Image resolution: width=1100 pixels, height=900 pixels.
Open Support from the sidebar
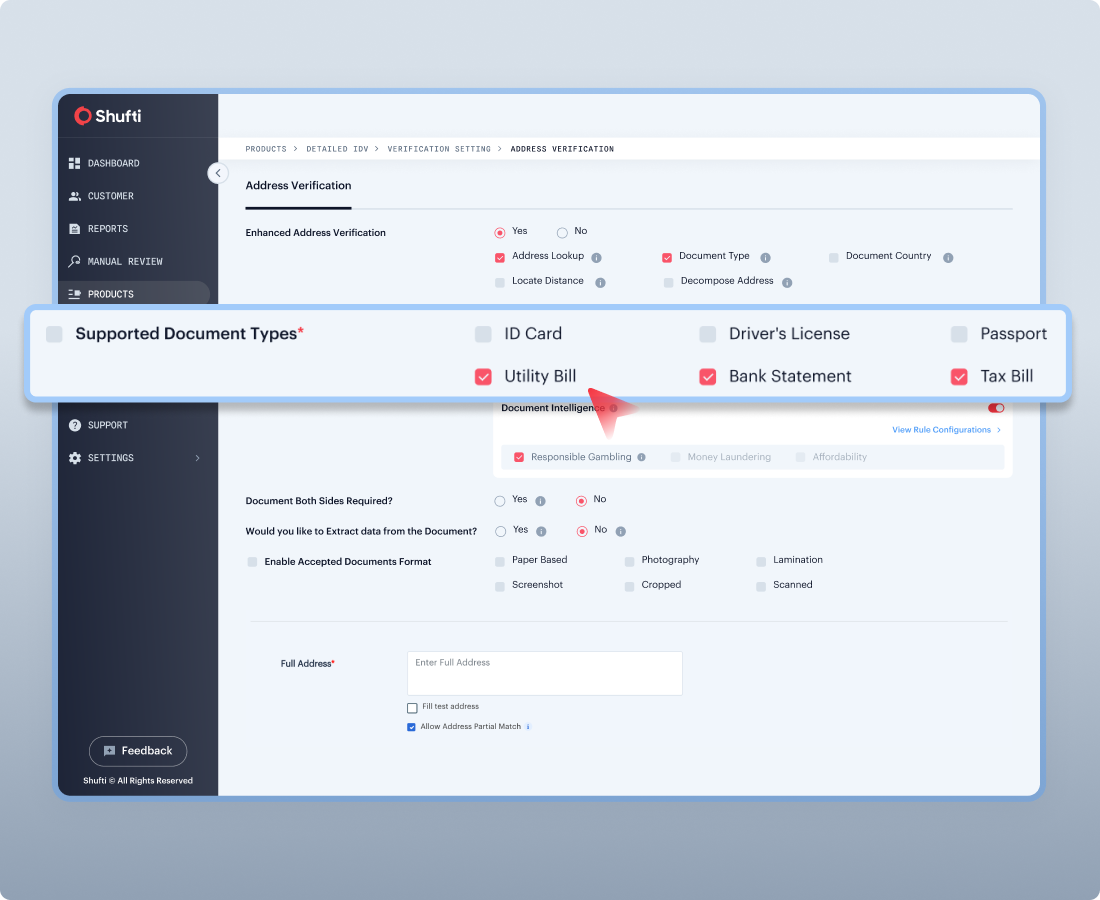107,425
